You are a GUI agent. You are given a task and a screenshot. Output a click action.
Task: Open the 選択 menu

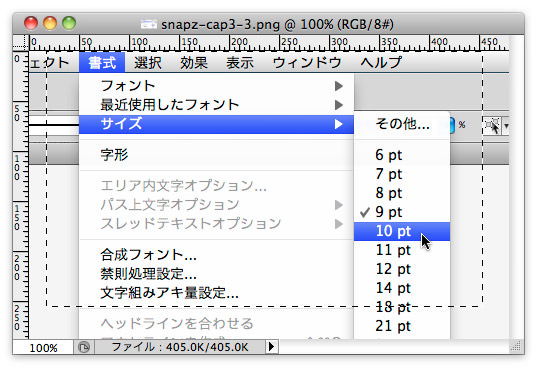148,63
